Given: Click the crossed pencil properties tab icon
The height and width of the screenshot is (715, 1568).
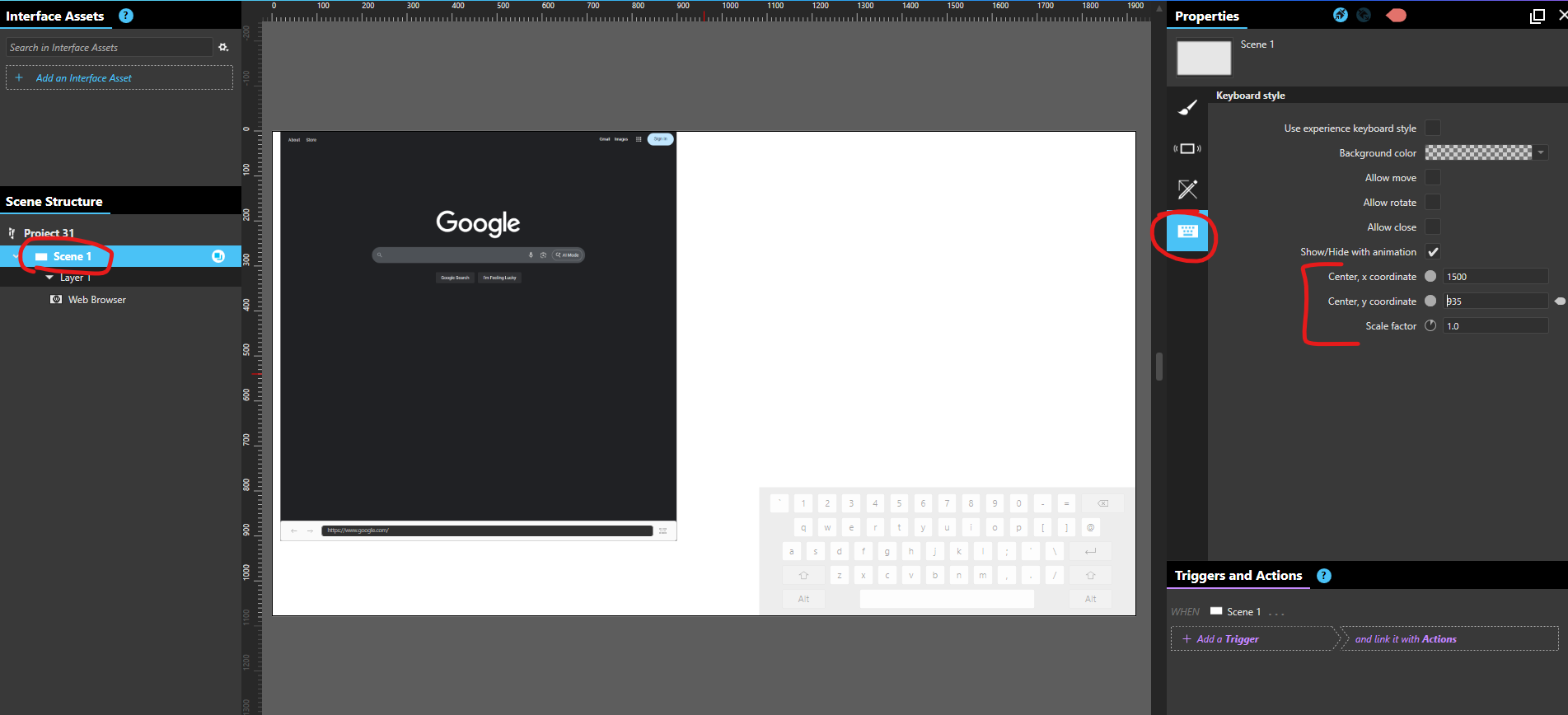Looking at the screenshot, I should coord(1187,189).
